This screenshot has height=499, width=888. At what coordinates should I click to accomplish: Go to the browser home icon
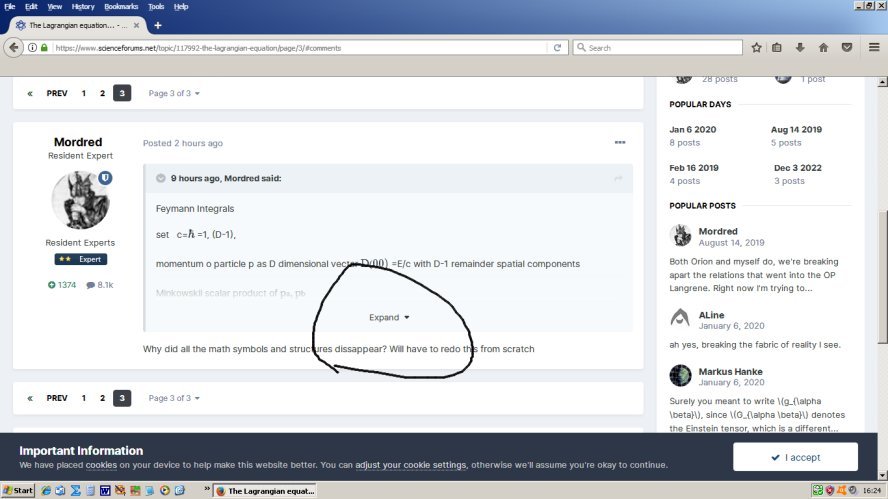823,47
